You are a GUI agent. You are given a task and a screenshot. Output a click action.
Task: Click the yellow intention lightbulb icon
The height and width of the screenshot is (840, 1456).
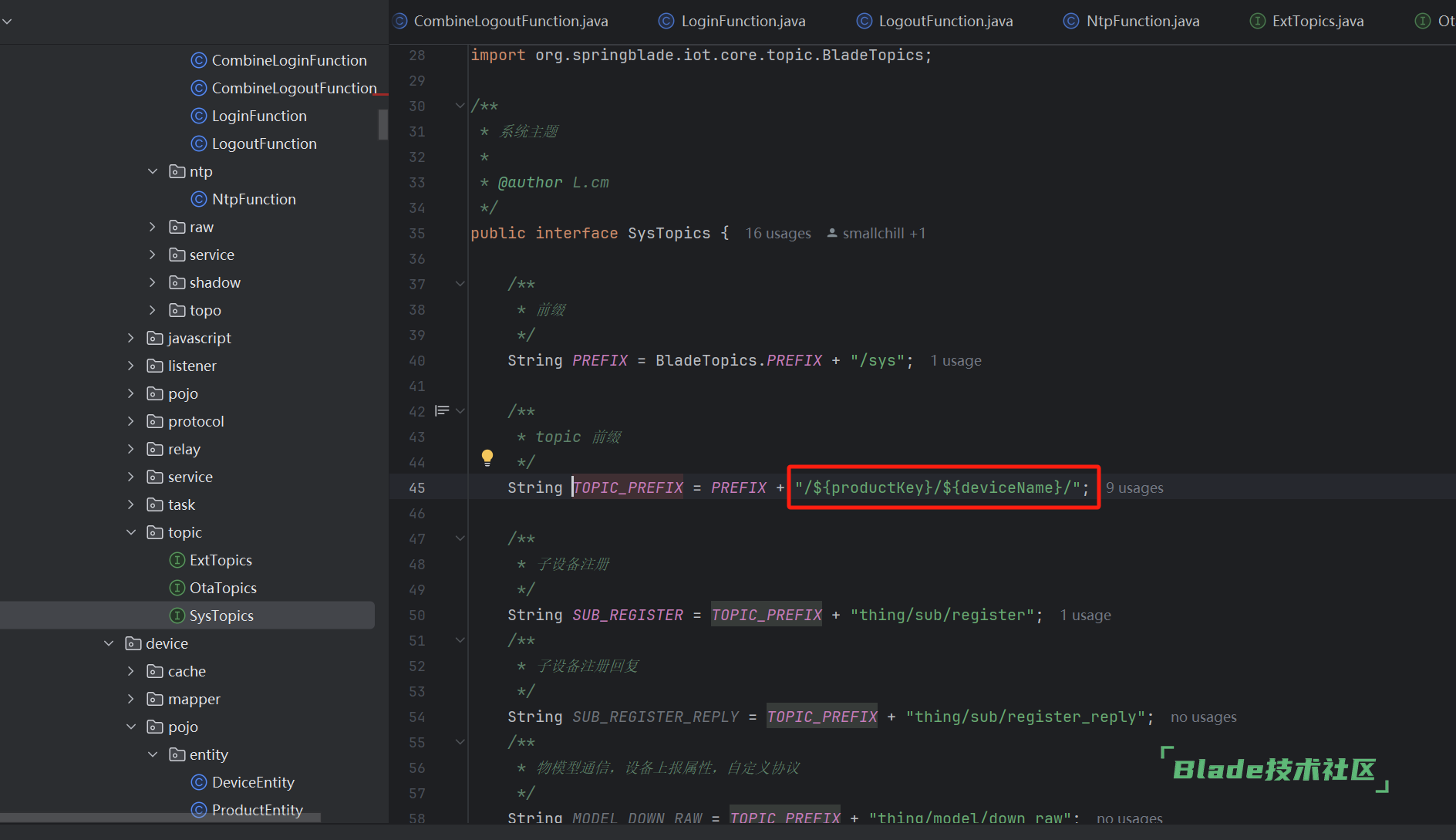487,457
